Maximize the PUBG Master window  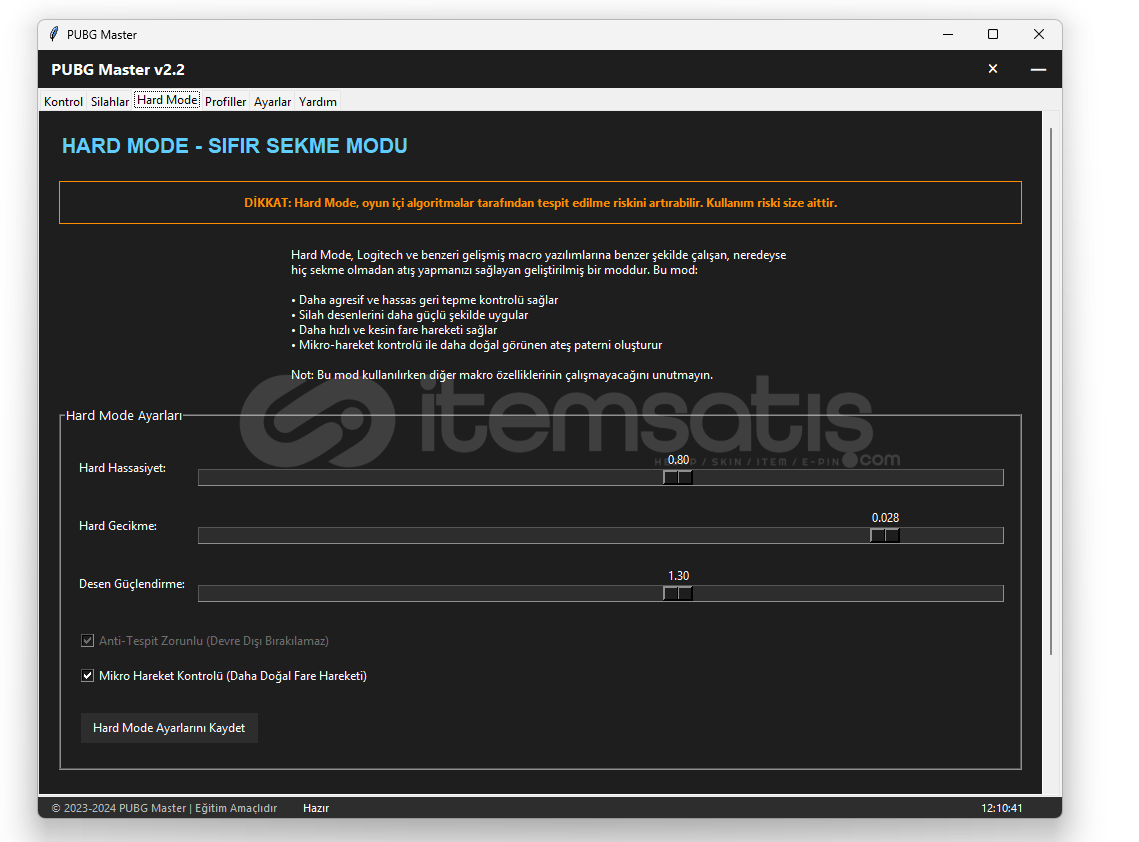tap(993, 34)
